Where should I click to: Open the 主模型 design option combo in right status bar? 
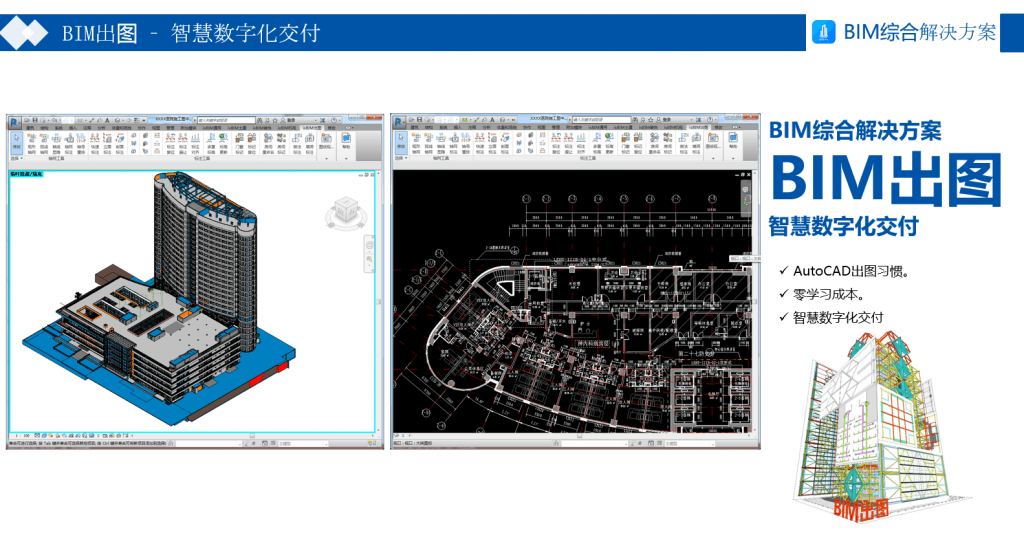[688, 443]
